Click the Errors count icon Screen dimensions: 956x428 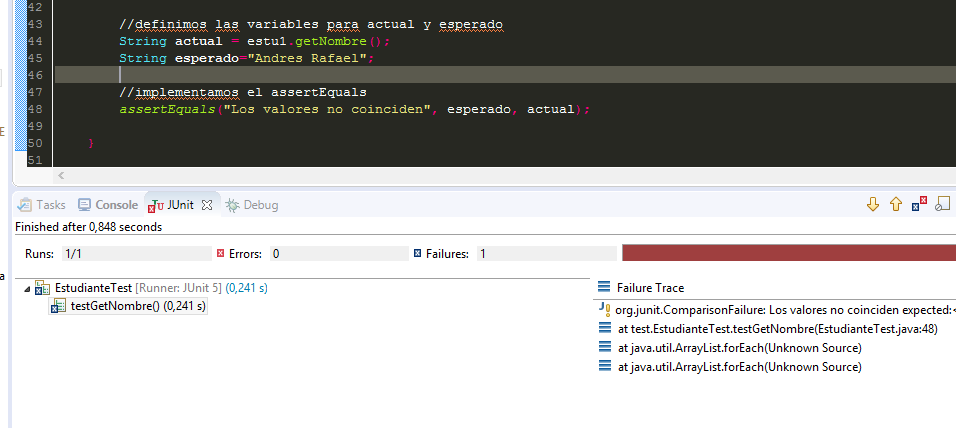click(x=221, y=254)
